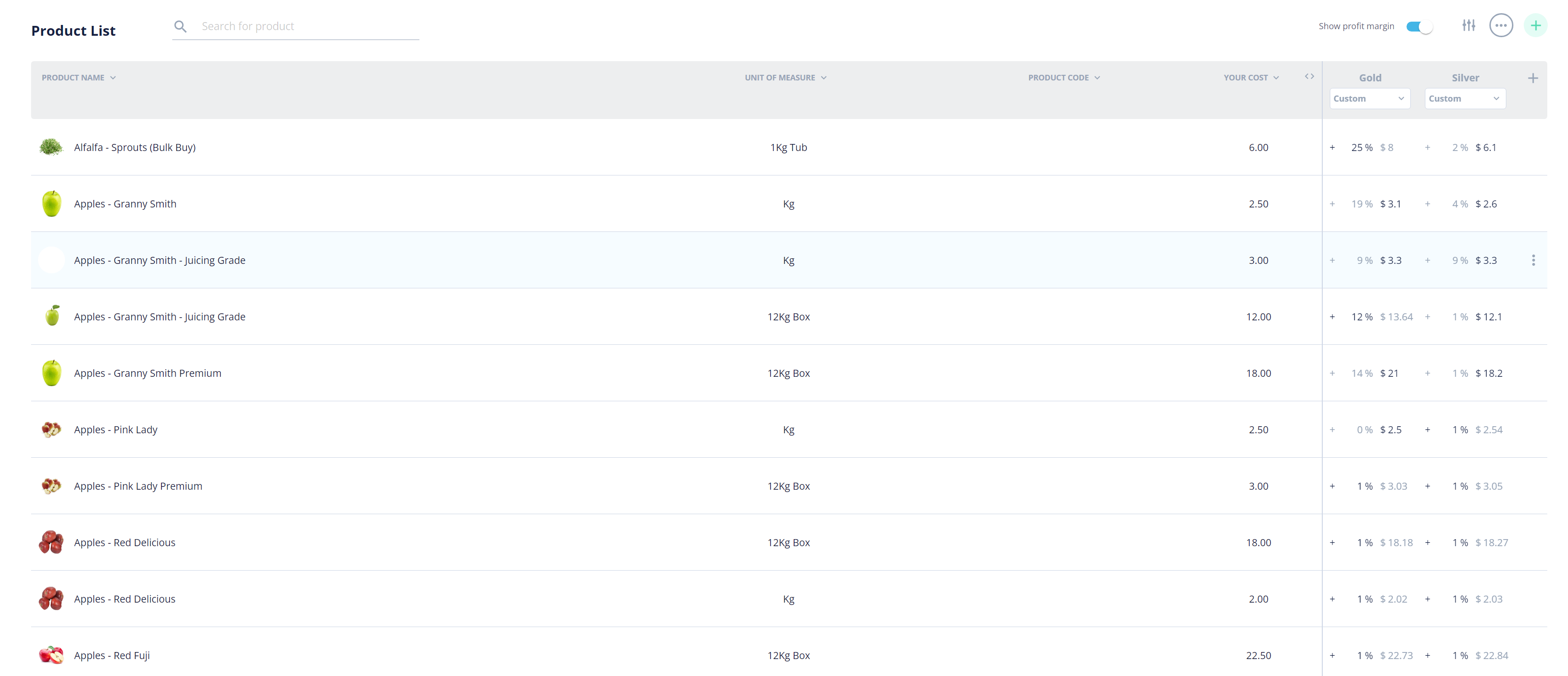
Task: Open the Custom dropdown under Silver
Action: (x=1464, y=98)
